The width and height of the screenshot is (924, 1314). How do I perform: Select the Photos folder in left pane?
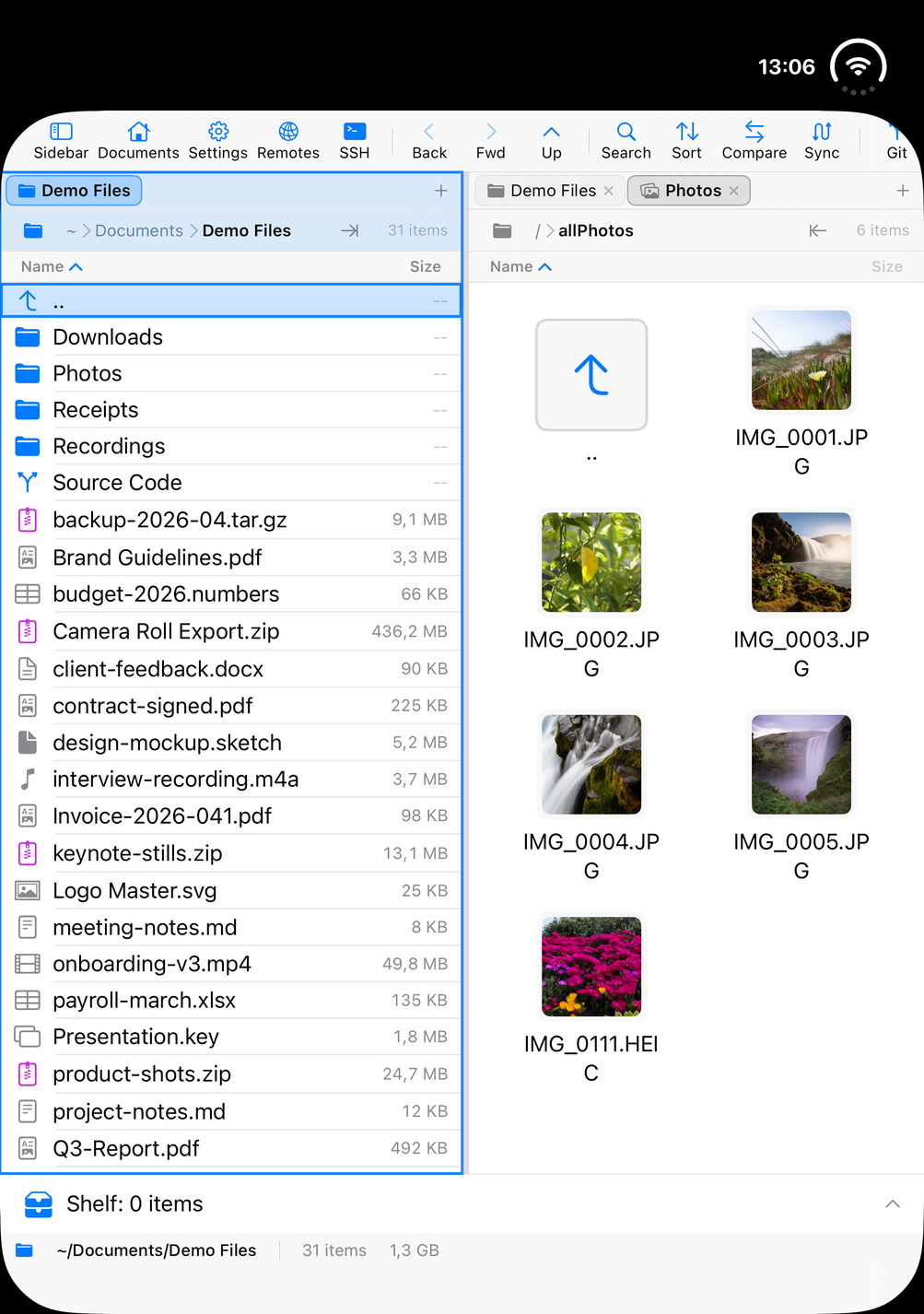pos(232,373)
